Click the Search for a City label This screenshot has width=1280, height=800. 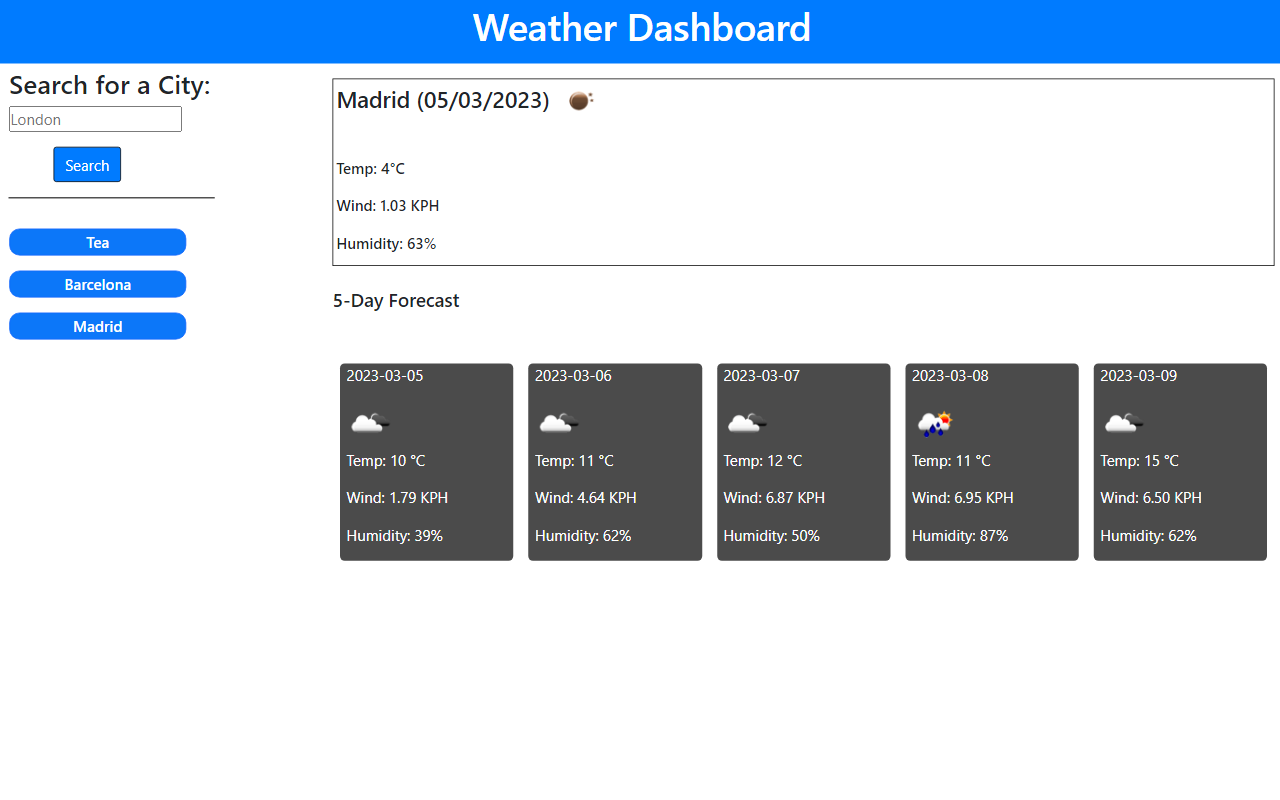click(x=110, y=86)
